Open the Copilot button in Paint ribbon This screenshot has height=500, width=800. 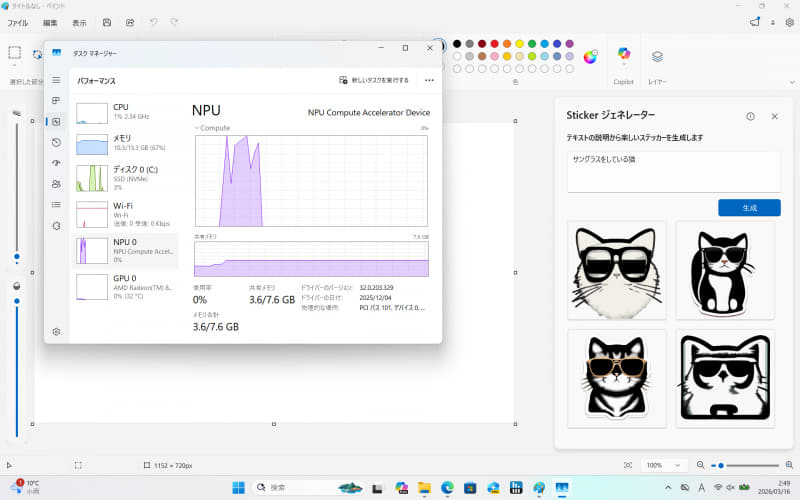coord(623,53)
